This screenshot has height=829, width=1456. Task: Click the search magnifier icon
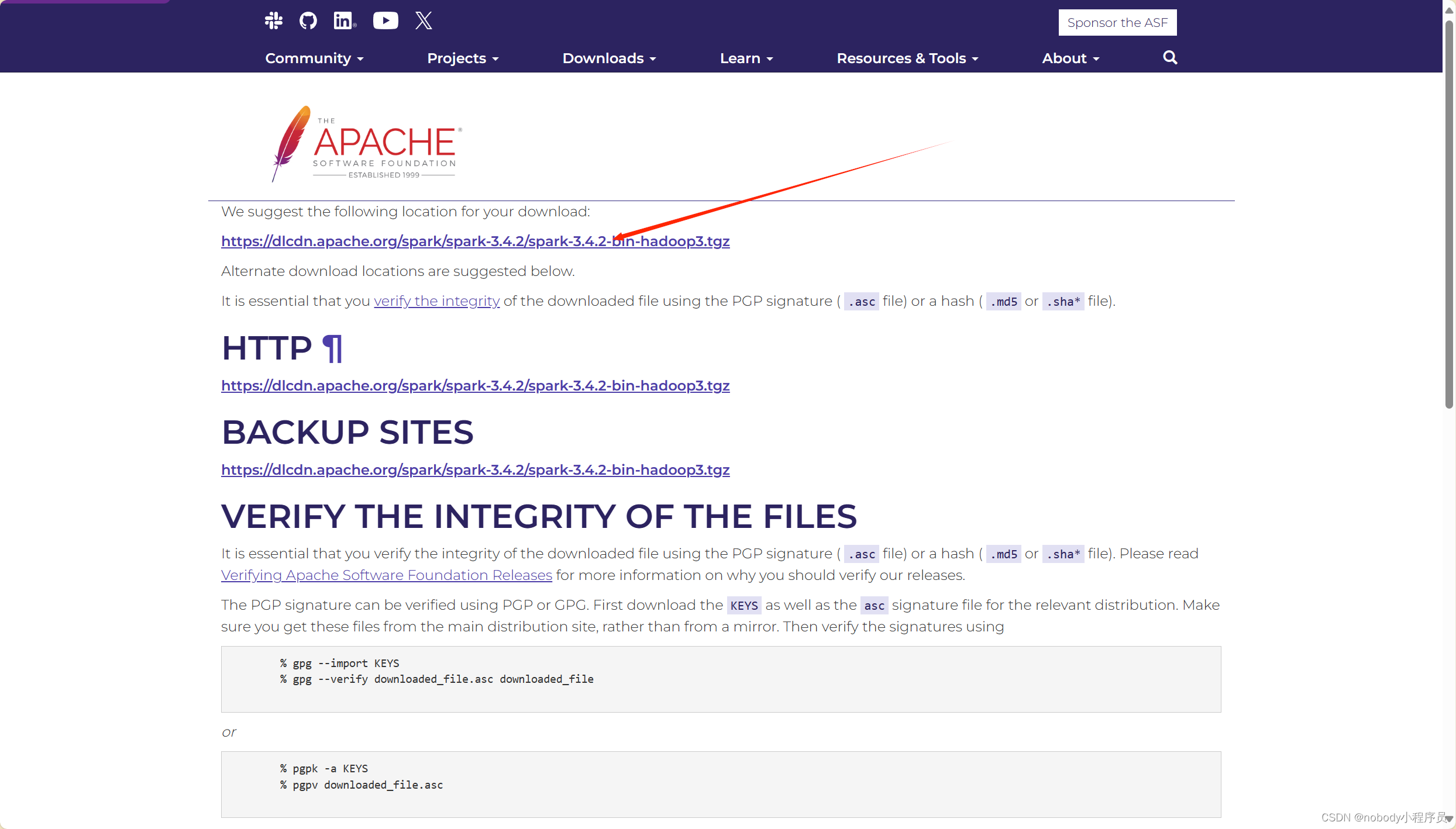1170,57
